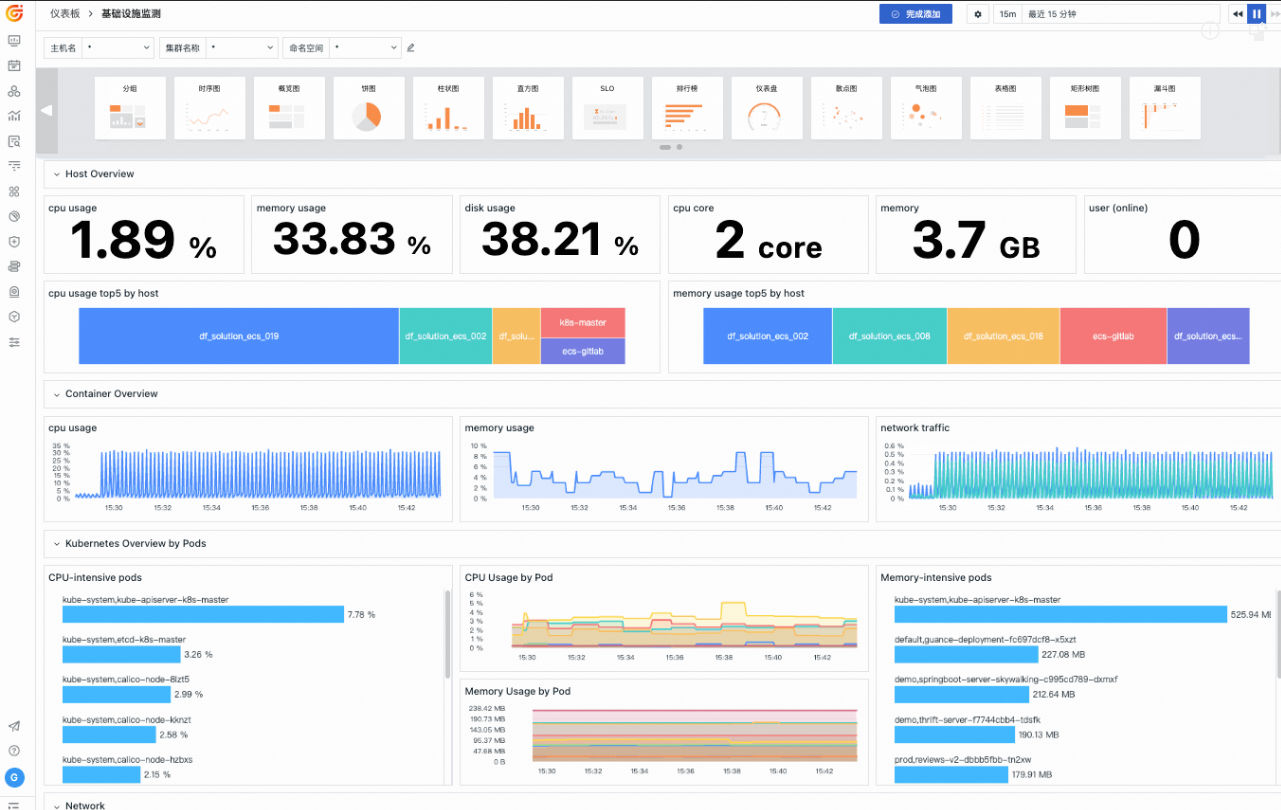Add a 概览图 overview chart
This screenshot has height=810, width=1281.
coord(289,108)
